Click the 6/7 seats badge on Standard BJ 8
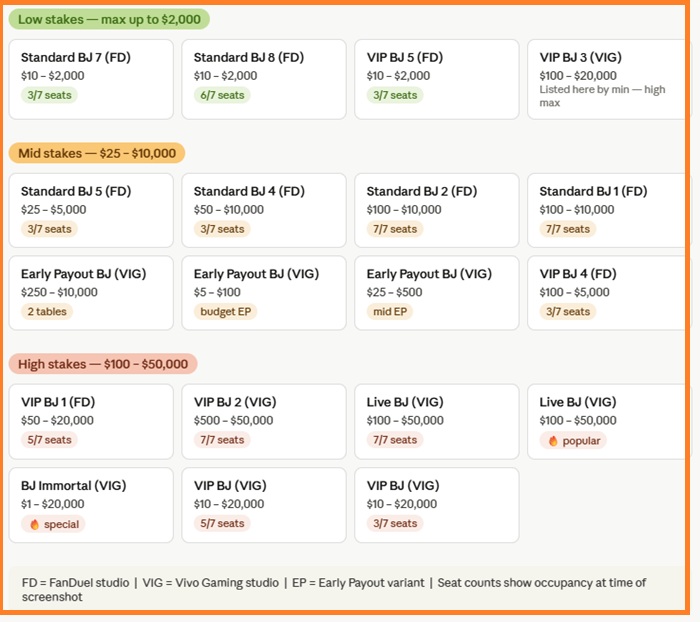Image resolution: width=700 pixels, height=622 pixels. tap(222, 95)
